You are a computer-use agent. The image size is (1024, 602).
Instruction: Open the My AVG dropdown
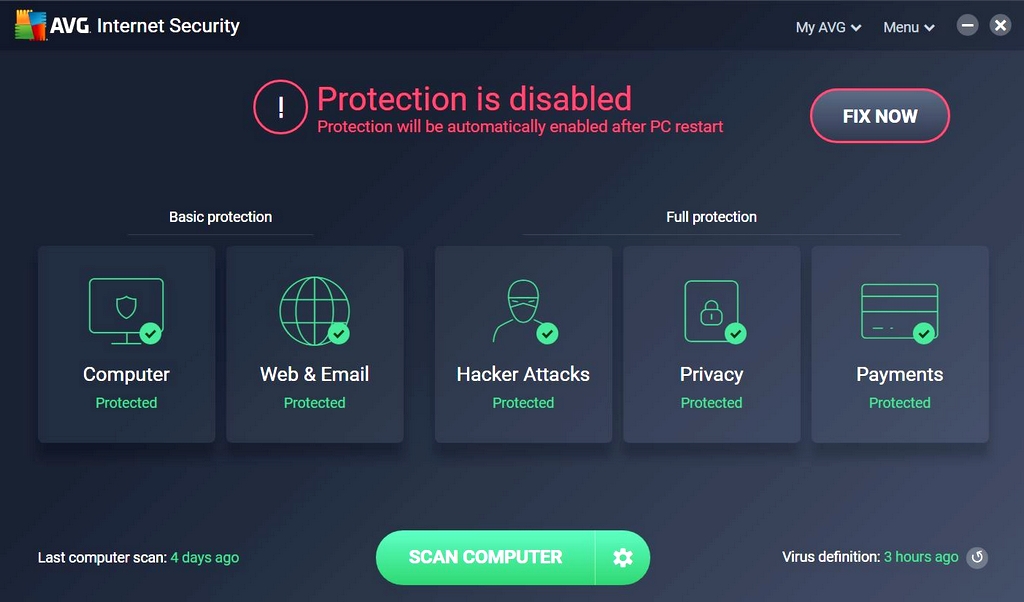pos(827,27)
